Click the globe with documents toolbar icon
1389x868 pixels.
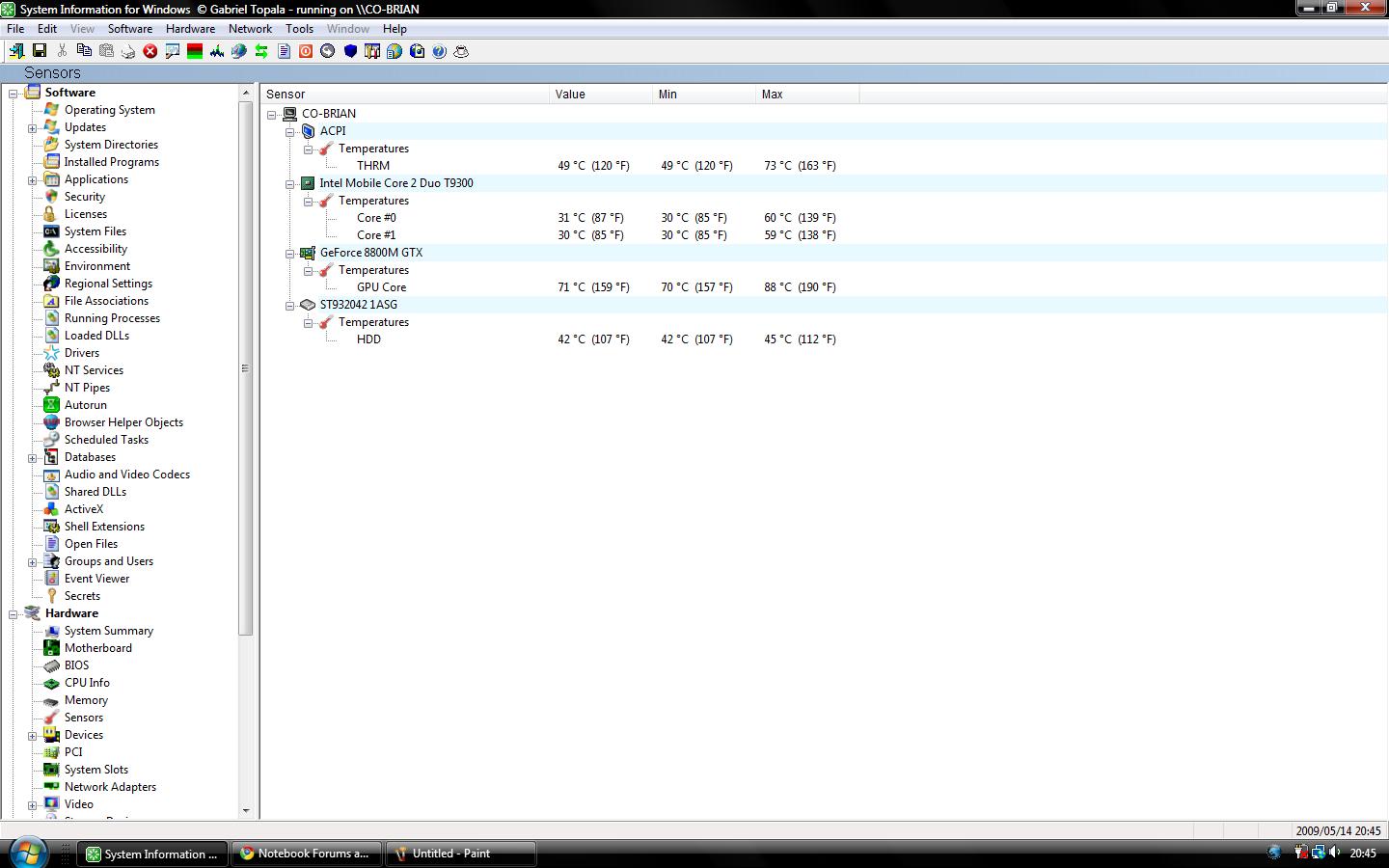point(395,51)
